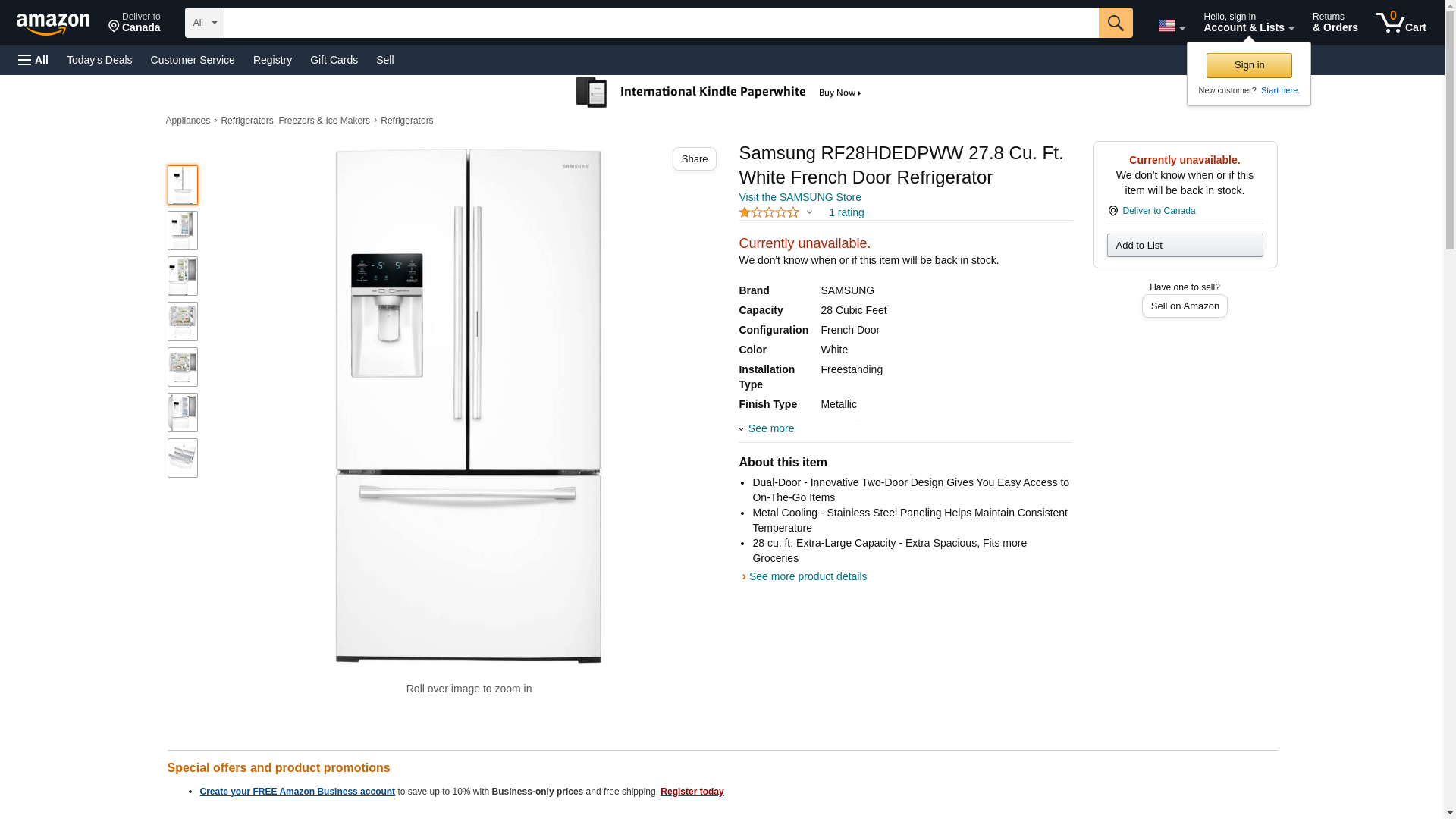1456x819 pixels.
Task: Go to Customer Service menu item
Action: 193,60
